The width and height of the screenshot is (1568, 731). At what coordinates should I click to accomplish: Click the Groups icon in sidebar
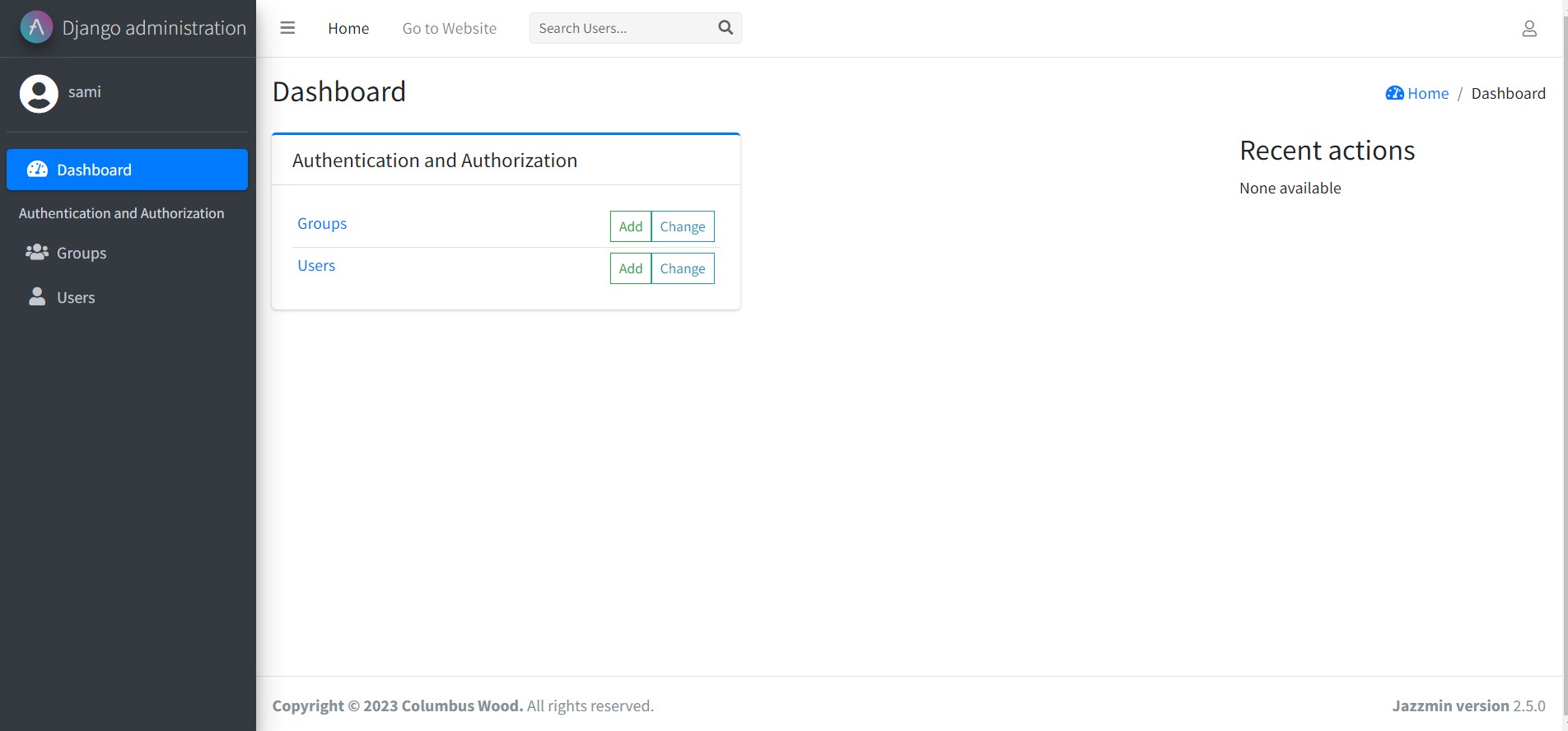pos(37,253)
